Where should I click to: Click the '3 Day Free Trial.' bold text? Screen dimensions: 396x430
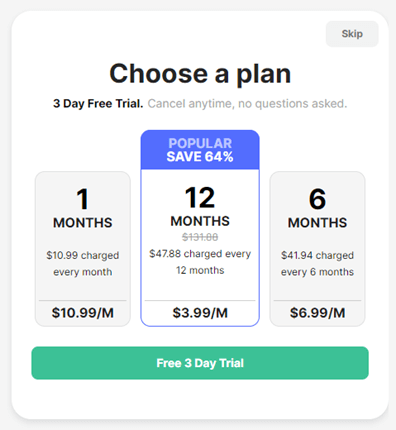(98, 104)
